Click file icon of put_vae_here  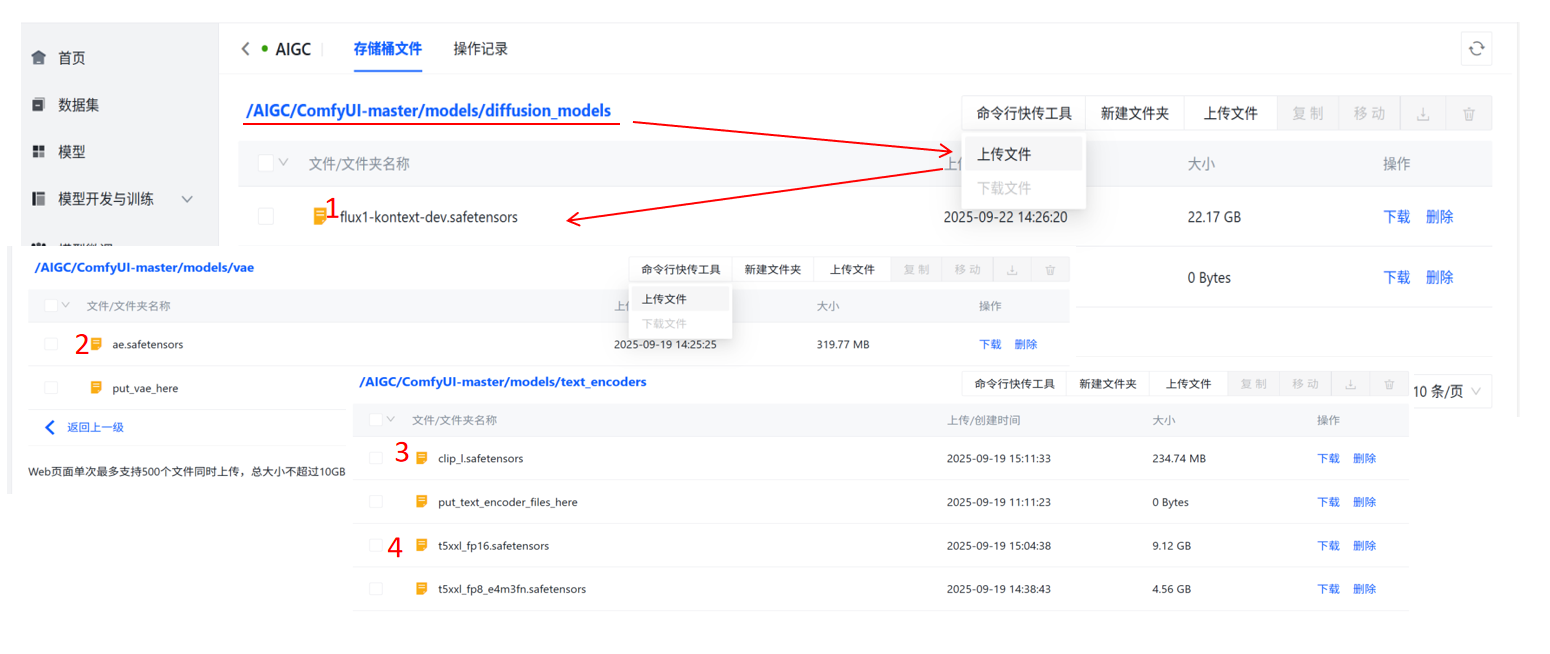pyautogui.click(x=97, y=387)
